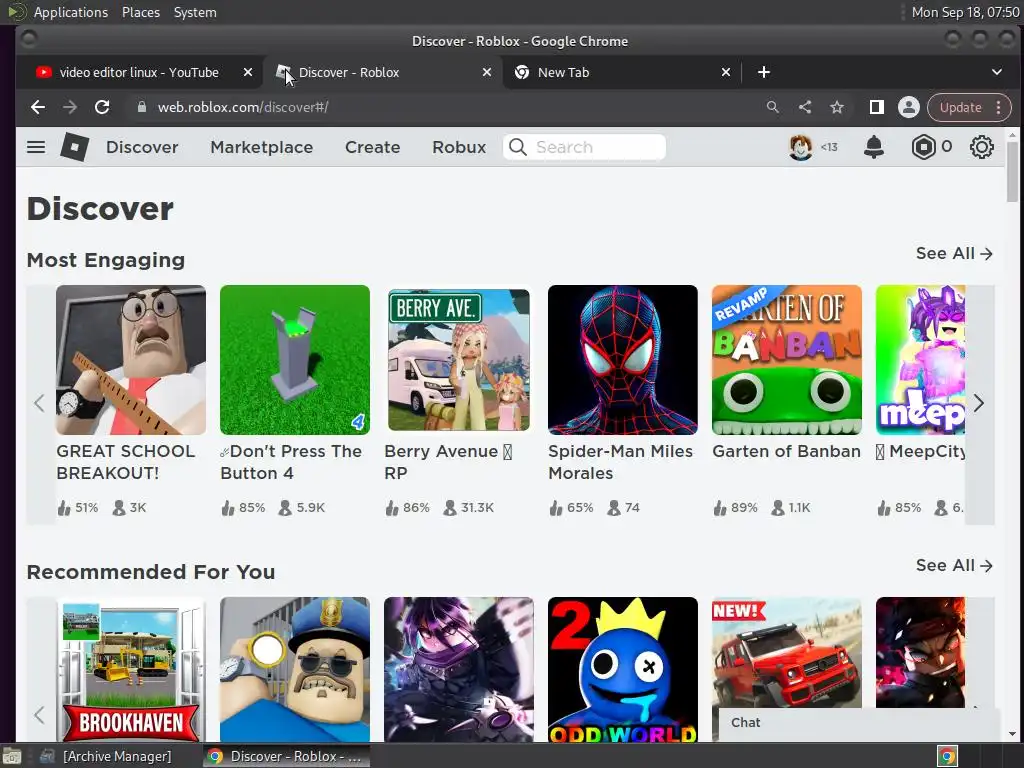The height and width of the screenshot is (768, 1024).
Task: Open the Chrome three-dot menu
Action: (999, 107)
